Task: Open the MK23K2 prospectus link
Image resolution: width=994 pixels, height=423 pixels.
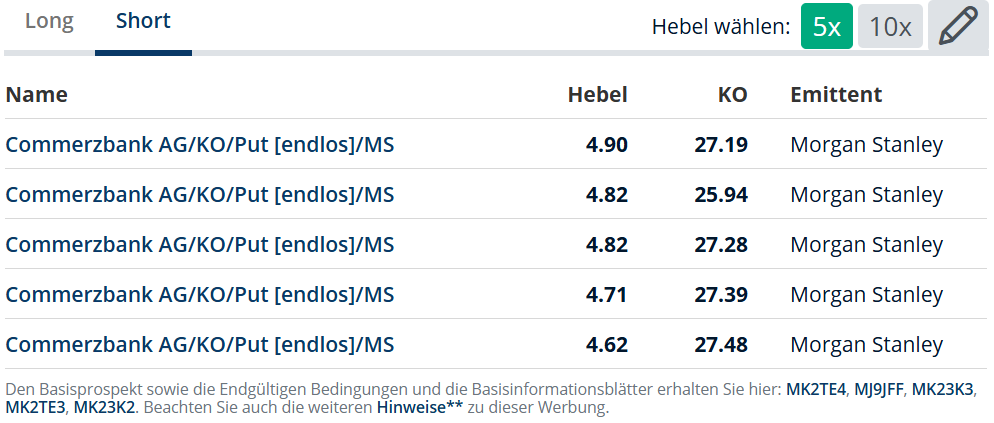Action: click(x=105, y=407)
